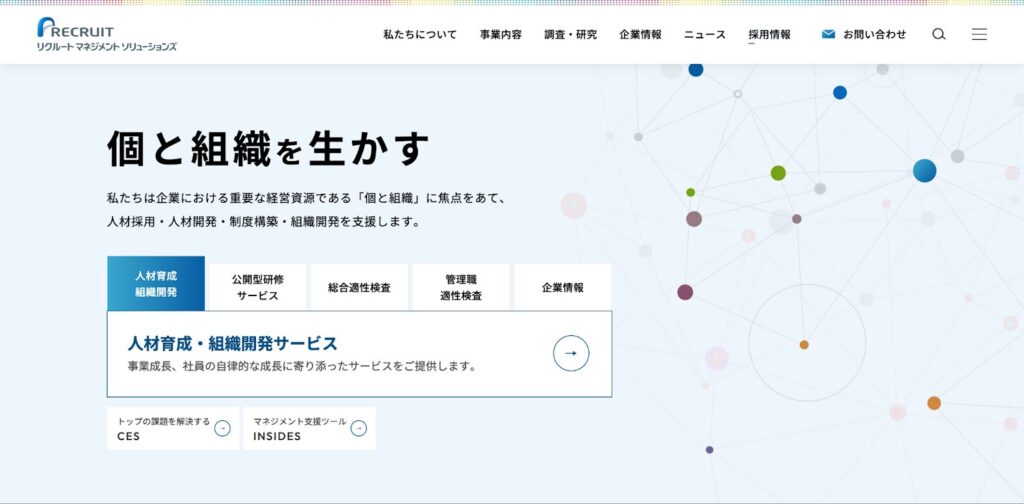Open the 人材育成・組織開発サービス heading link
The image size is (1024, 504).
coord(233,343)
